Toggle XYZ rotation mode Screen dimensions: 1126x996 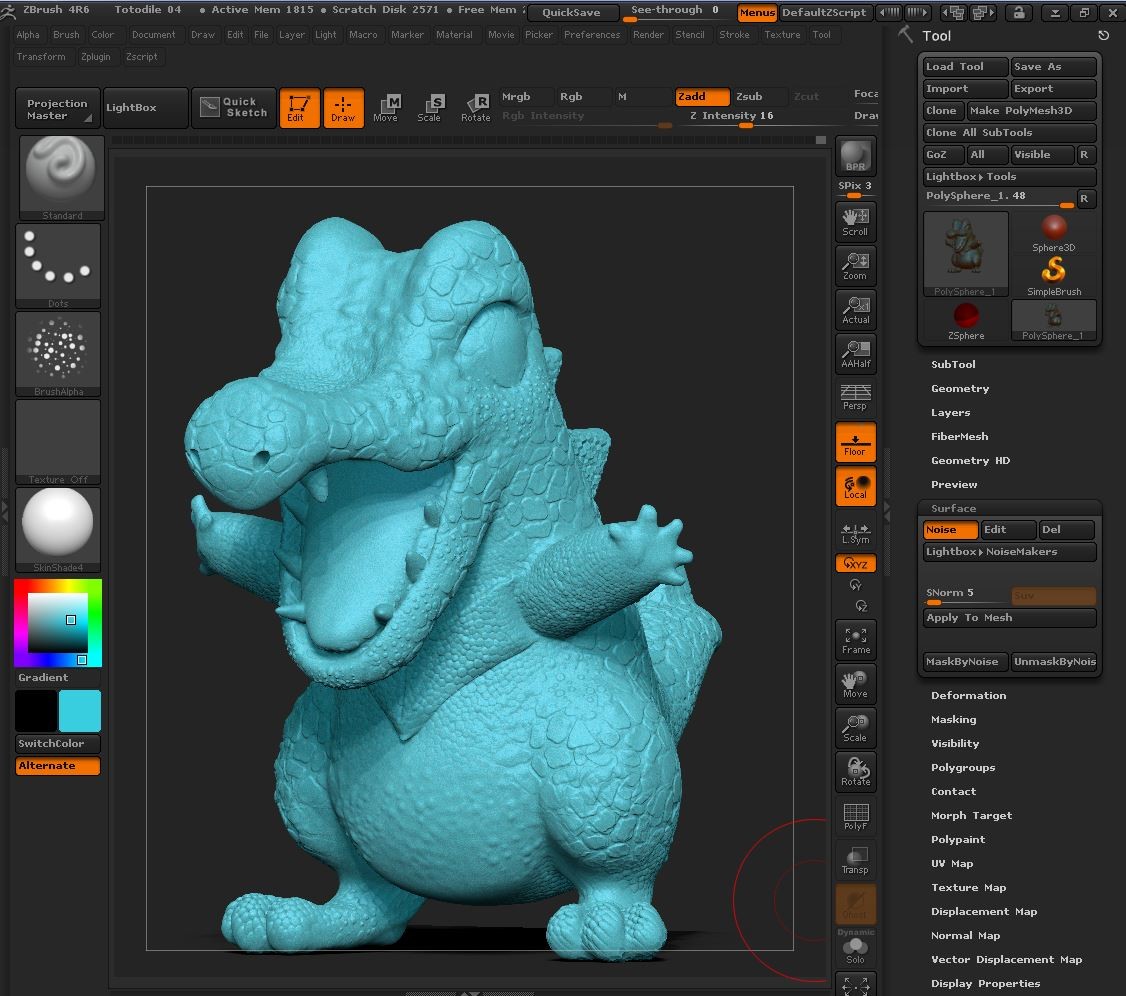855,564
